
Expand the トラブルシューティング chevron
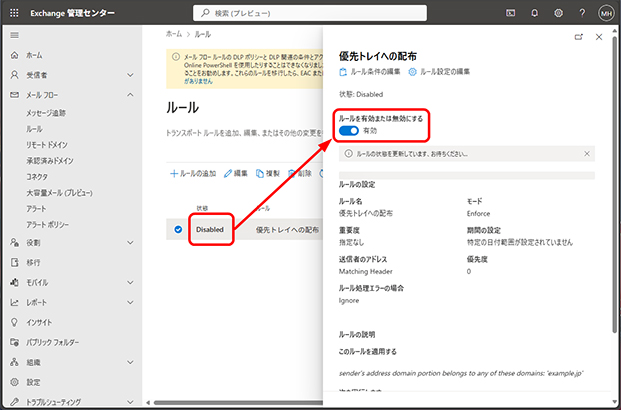coord(130,402)
